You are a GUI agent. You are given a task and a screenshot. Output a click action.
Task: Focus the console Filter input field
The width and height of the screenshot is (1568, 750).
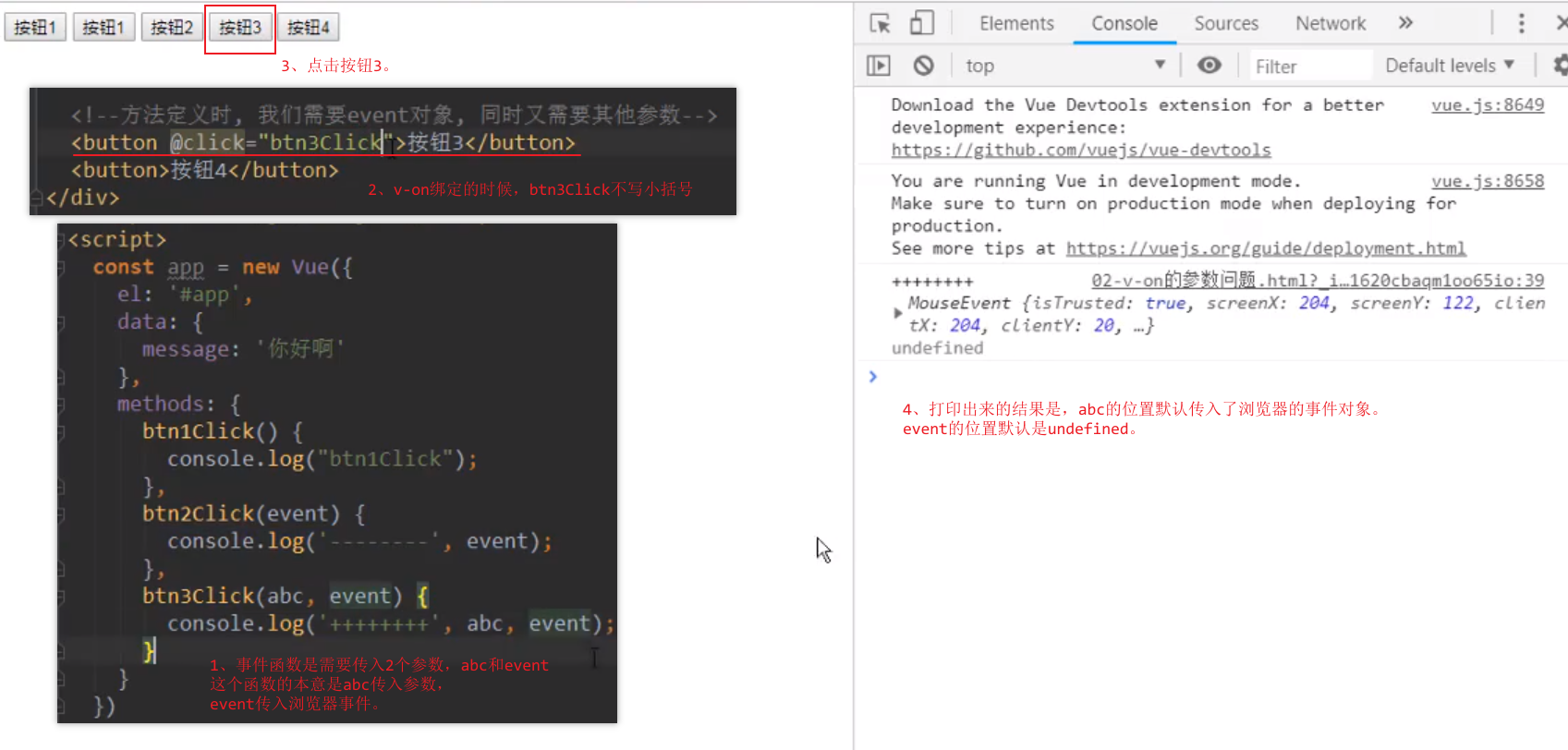pos(1310,67)
